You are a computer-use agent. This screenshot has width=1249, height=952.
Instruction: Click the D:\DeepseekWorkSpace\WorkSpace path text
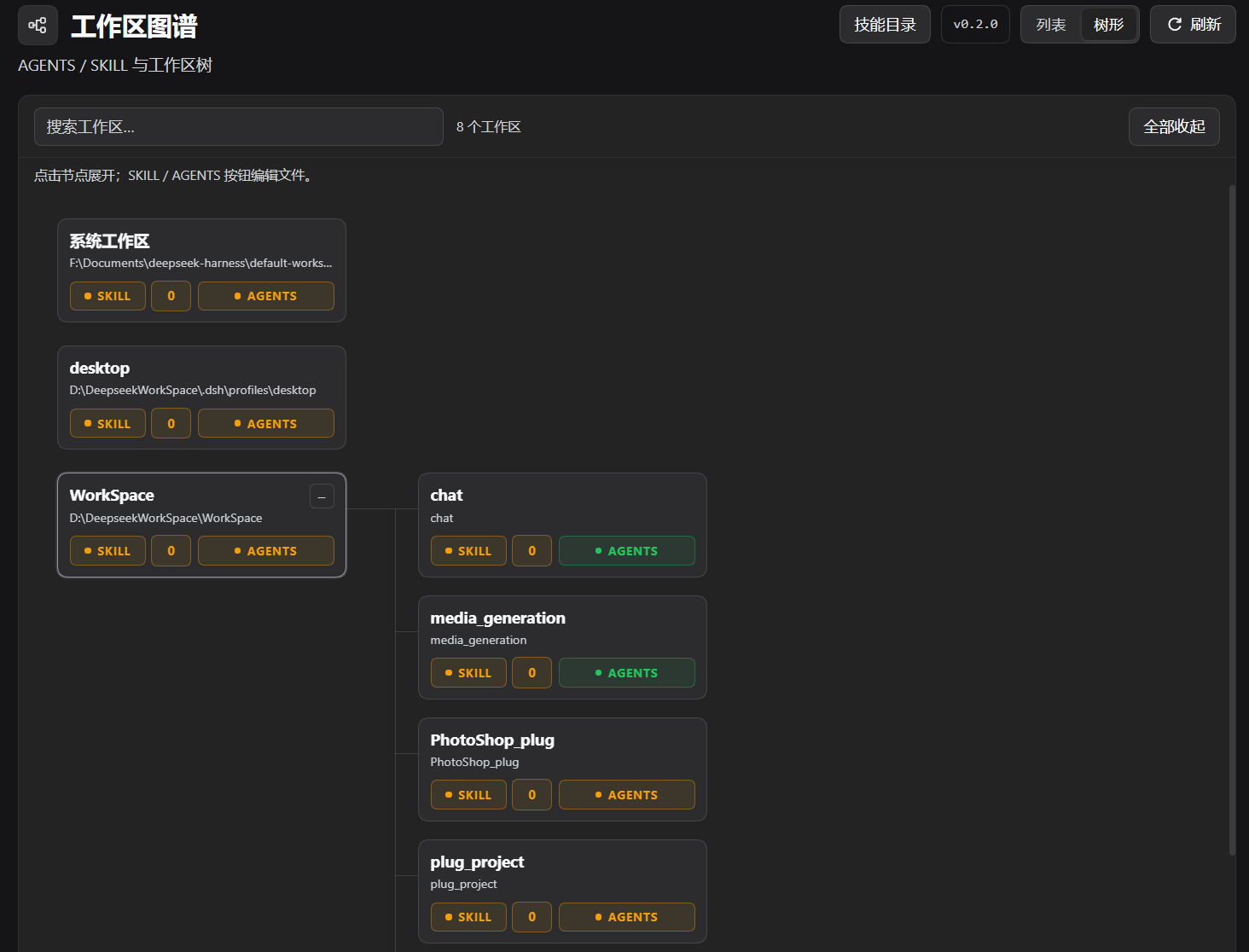pyautogui.click(x=166, y=518)
